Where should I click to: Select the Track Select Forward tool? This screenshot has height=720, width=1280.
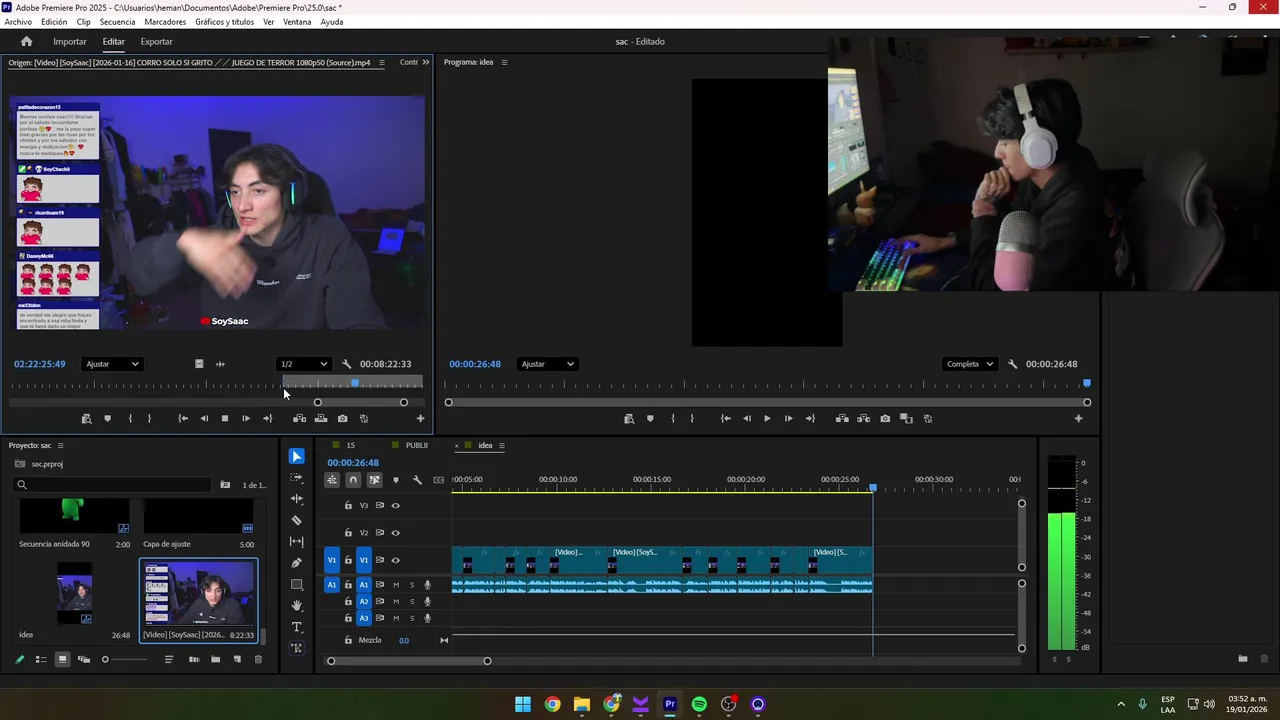tap(296, 477)
